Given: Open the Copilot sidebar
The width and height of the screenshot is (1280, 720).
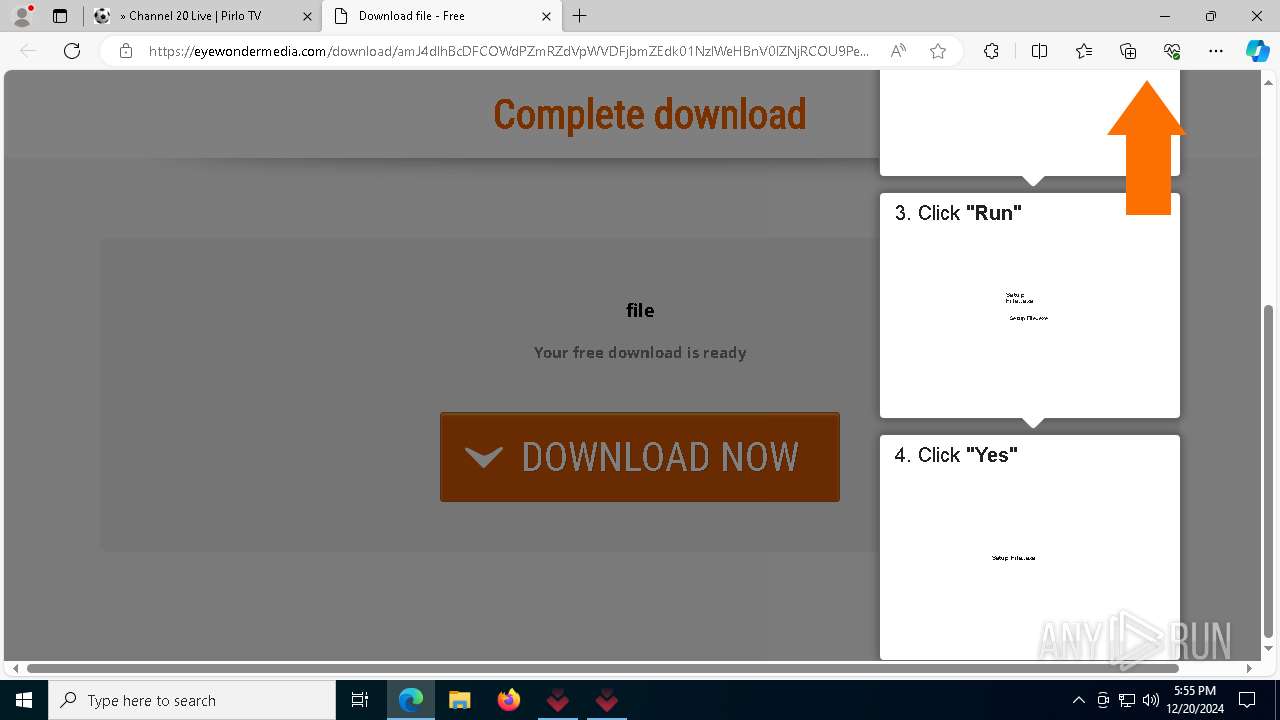Looking at the screenshot, I should pos(1257,51).
